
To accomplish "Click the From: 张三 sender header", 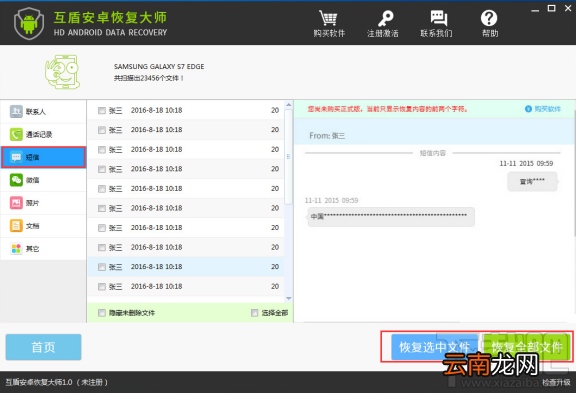I will pos(327,136).
